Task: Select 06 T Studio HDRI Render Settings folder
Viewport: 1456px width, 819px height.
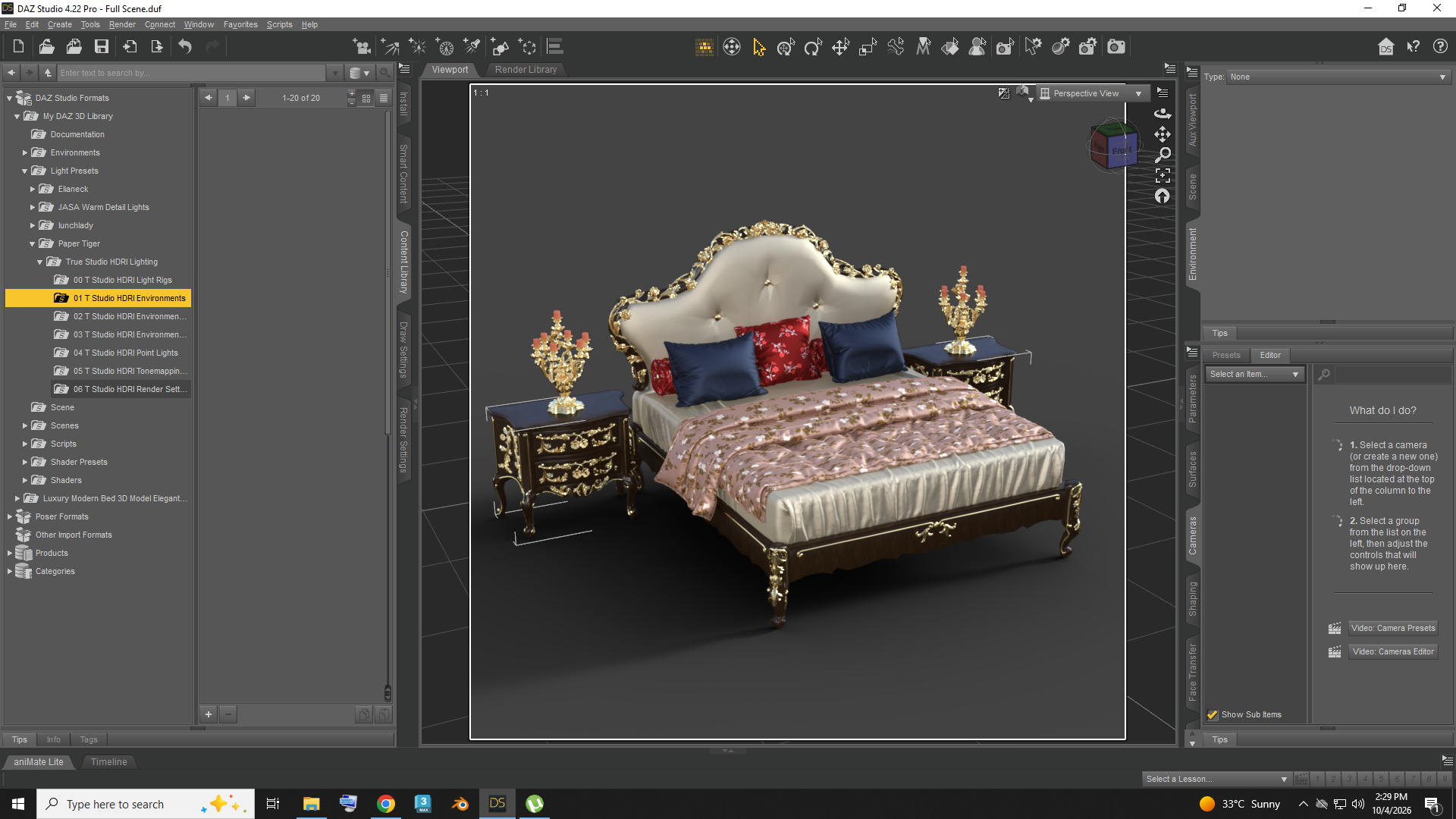Action: click(120, 389)
